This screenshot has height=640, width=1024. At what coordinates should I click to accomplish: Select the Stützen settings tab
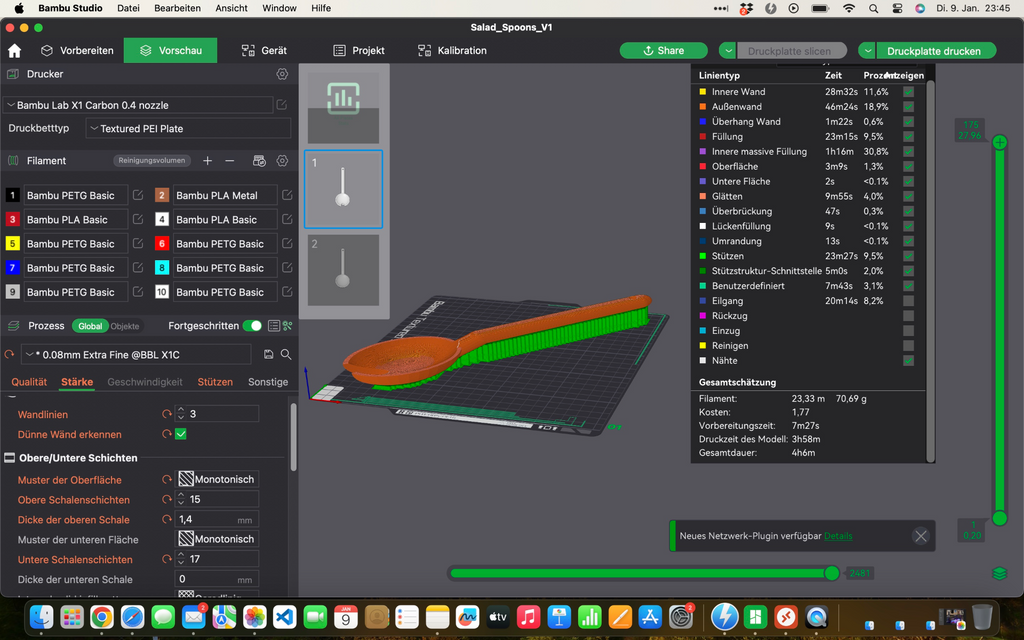215,382
